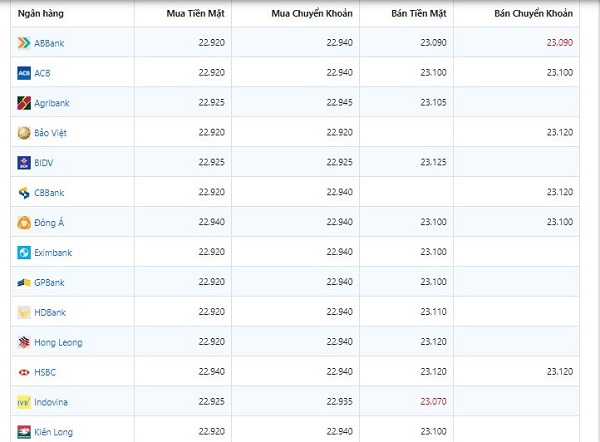The width and height of the screenshot is (600, 442).
Task: Click the CBBank logo icon
Action: click(24, 193)
